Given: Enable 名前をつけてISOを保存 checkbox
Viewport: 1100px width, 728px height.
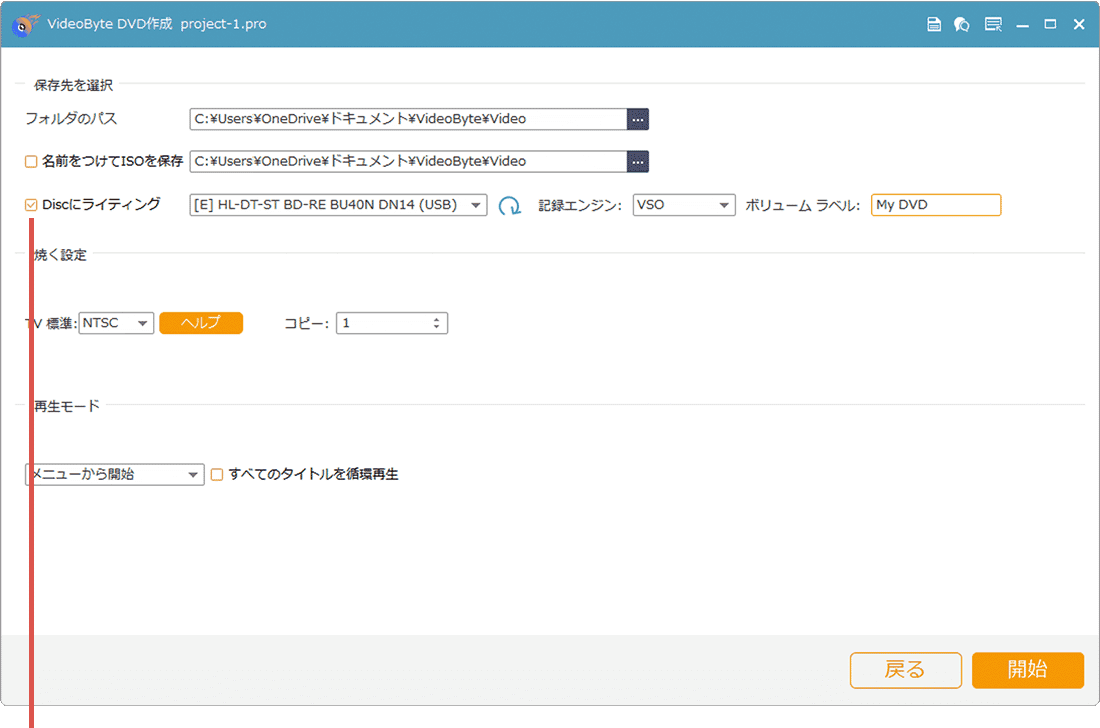Looking at the screenshot, I should (31, 161).
